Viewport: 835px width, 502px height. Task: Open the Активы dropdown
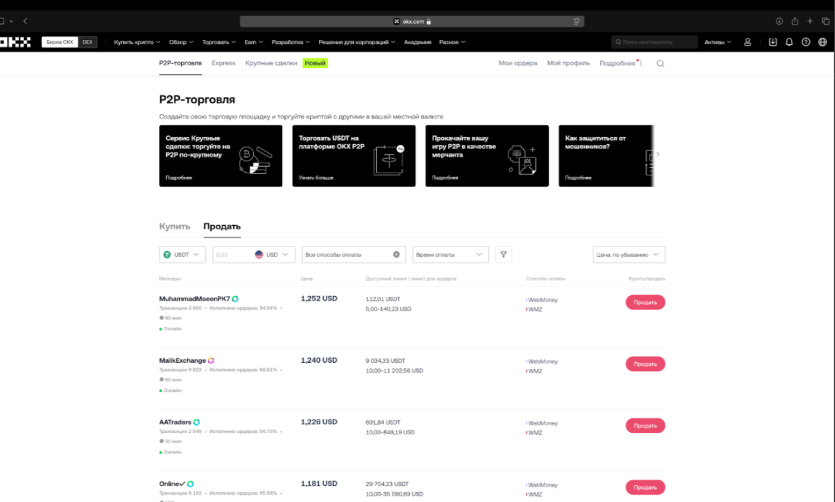pyautogui.click(x=718, y=42)
